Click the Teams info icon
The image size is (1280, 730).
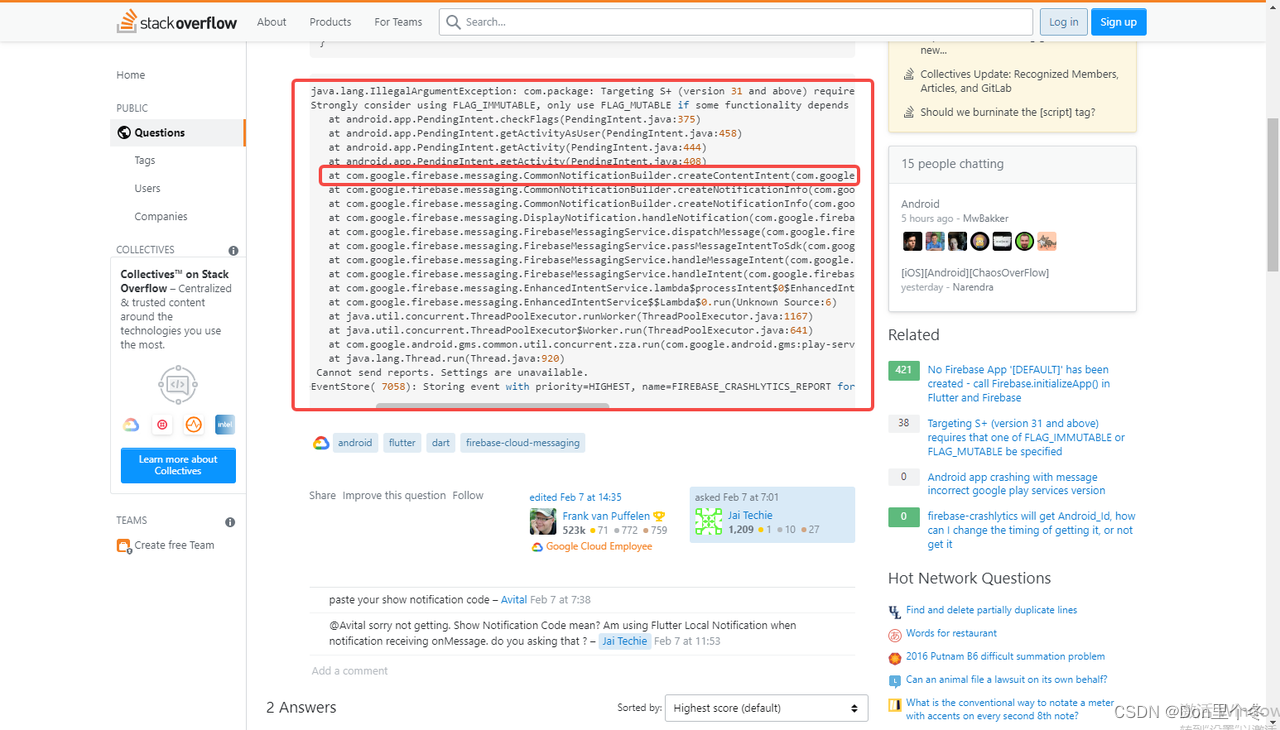click(230, 521)
